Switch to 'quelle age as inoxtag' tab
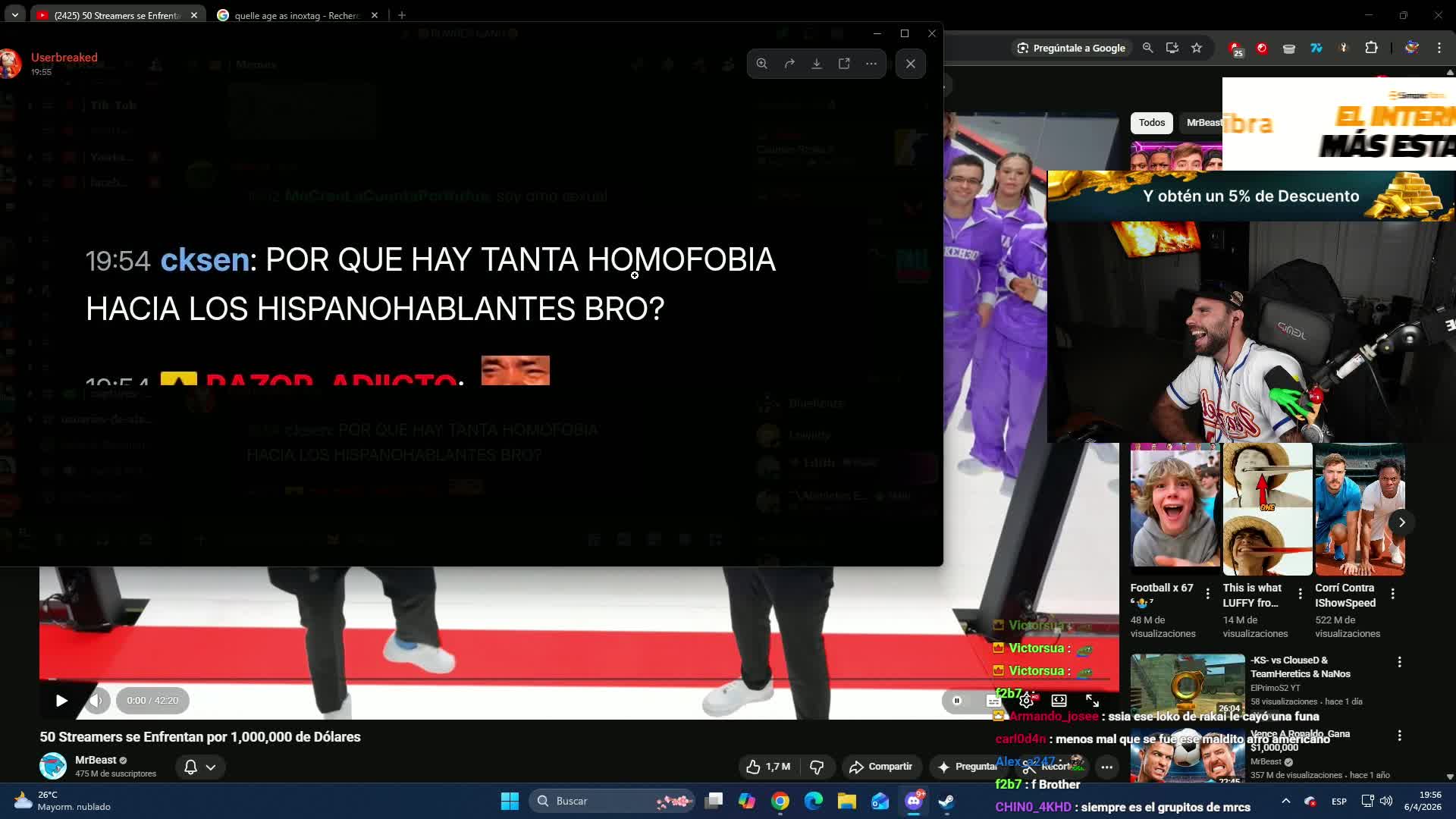This screenshot has height=819, width=1456. pyautogui.click(x=297, y=15)
